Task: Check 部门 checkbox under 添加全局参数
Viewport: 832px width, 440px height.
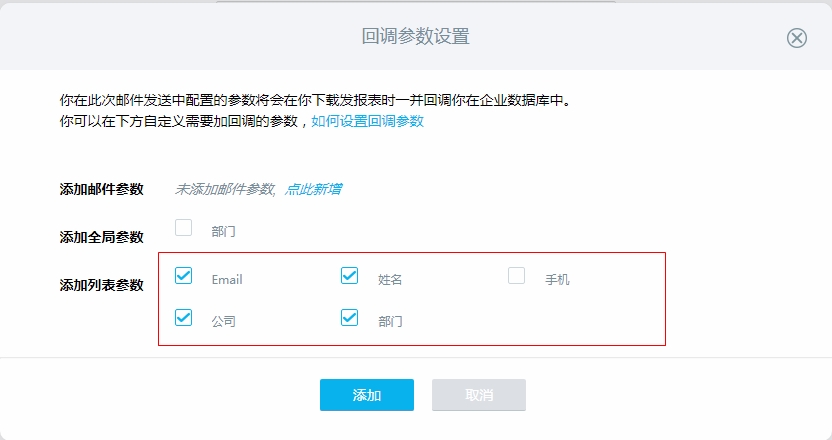Action: tap(184, 228)
